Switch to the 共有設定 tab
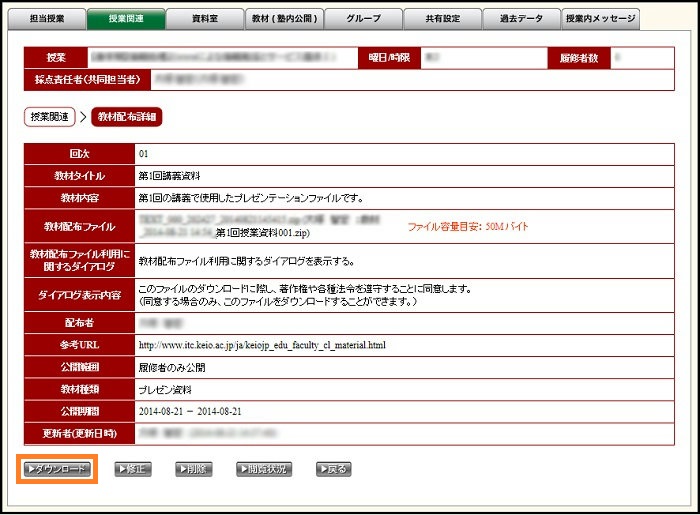 pos(441,18)
